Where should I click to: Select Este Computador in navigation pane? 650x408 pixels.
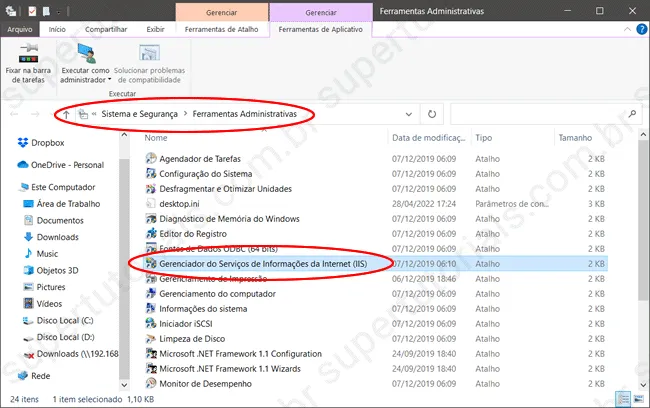point(56,187)
